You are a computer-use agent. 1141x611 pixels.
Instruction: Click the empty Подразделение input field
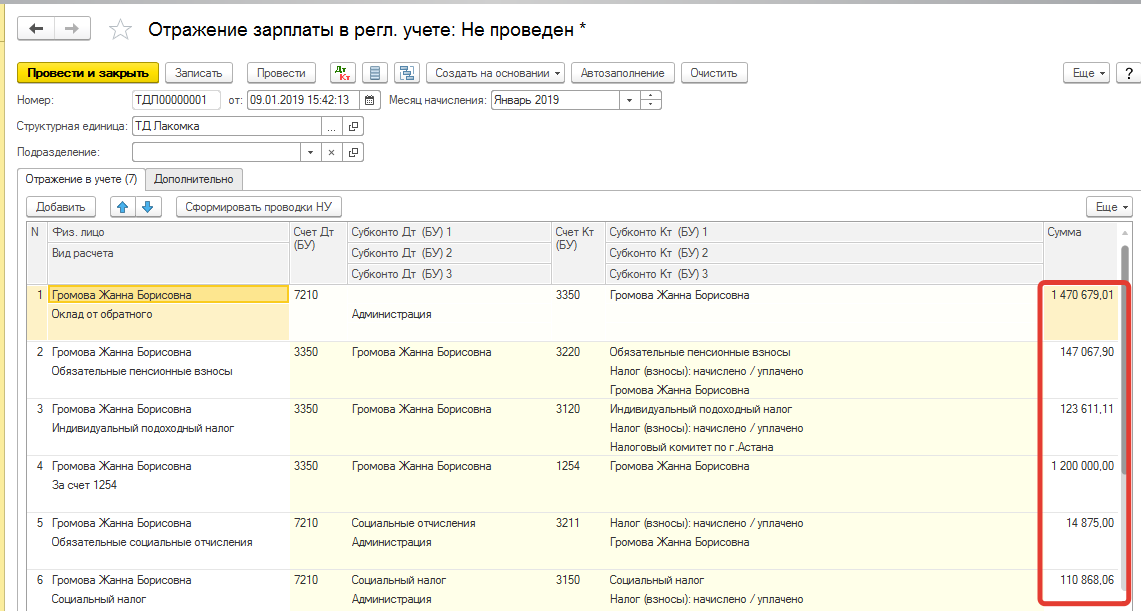coord(216,152)
